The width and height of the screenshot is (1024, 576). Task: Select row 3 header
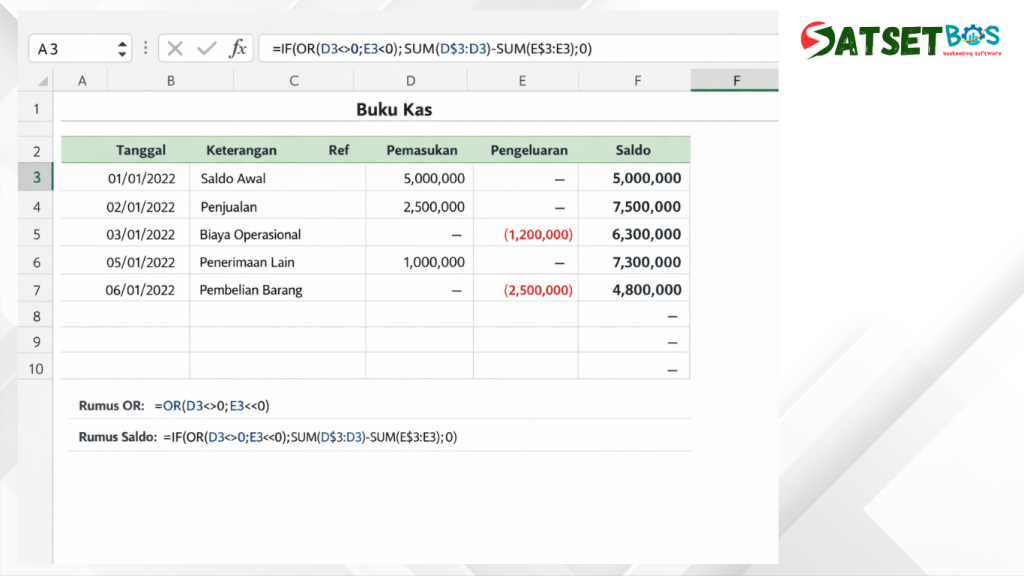36,178
